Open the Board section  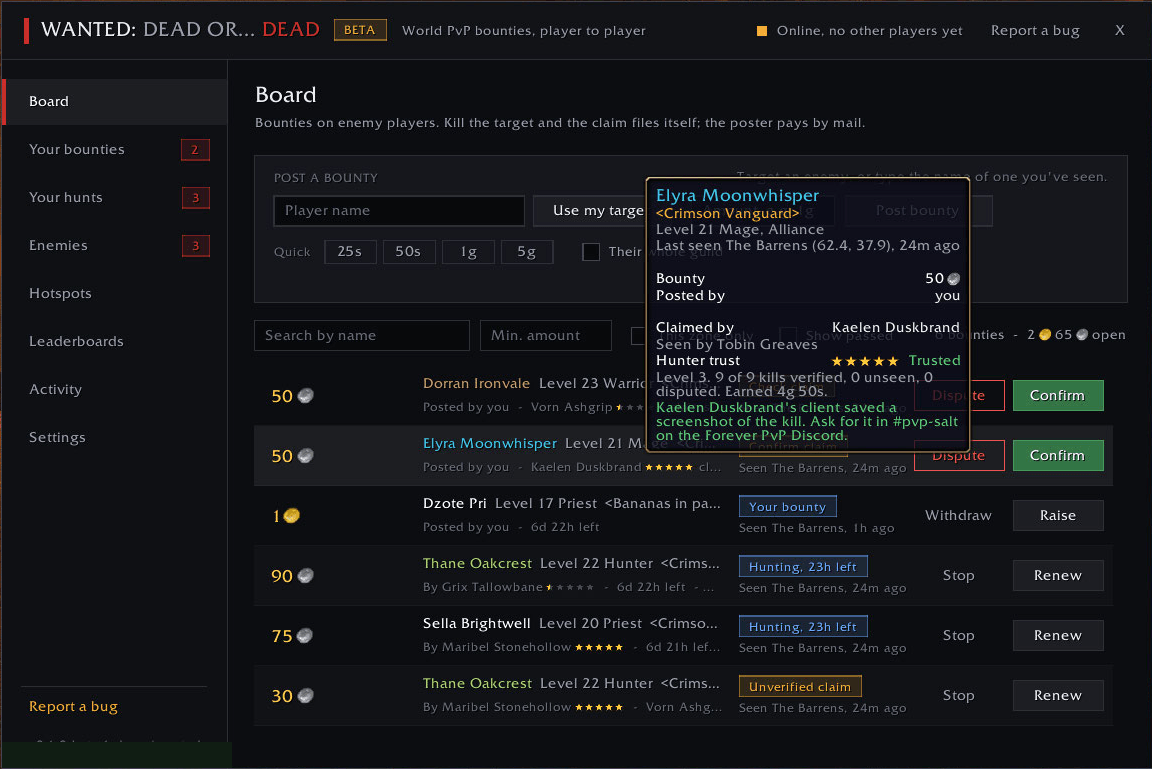[x=115, y=101]
